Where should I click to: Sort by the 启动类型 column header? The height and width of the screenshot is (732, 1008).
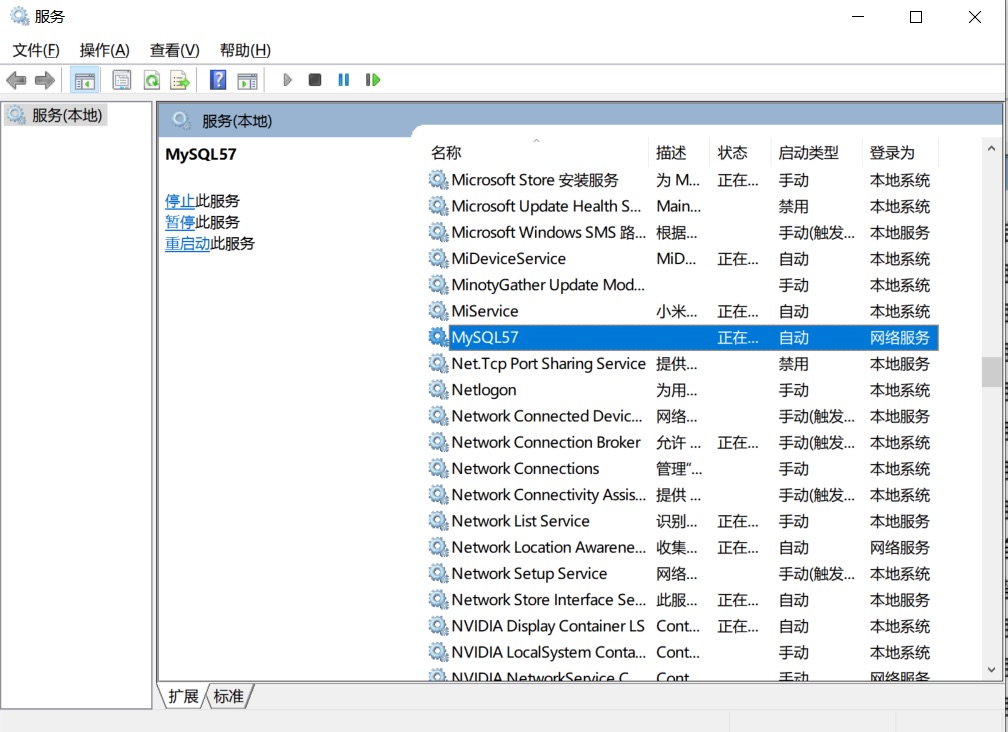point(816,152)
